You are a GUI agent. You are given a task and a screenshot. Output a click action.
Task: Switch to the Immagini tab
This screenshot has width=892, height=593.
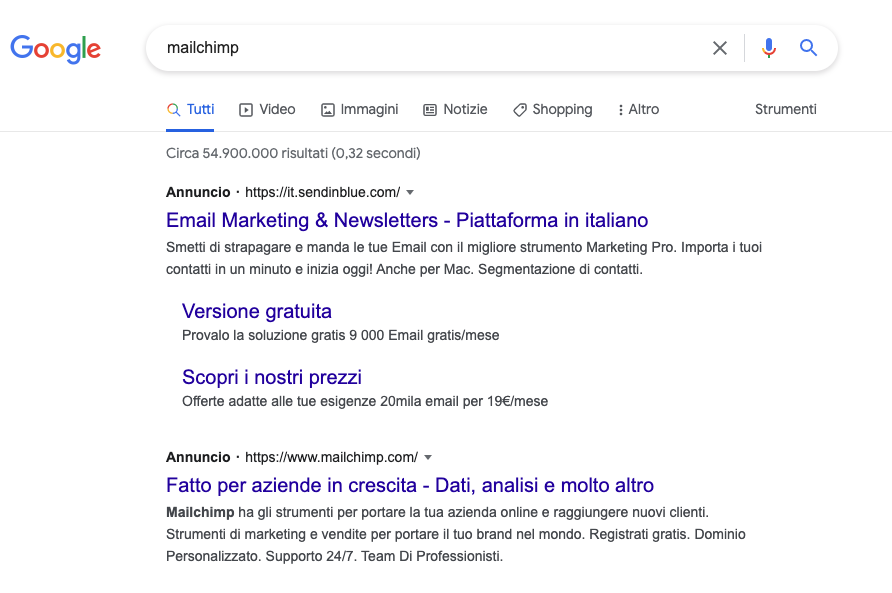pos(360,109)
